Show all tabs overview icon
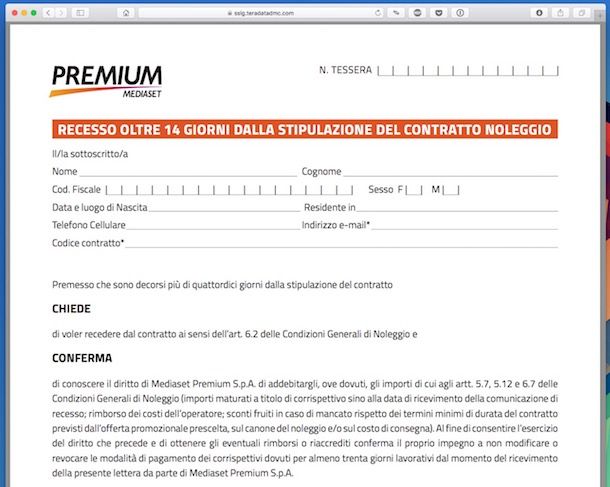The height and width of the screenshot is (487, 610). click(582, 13)
